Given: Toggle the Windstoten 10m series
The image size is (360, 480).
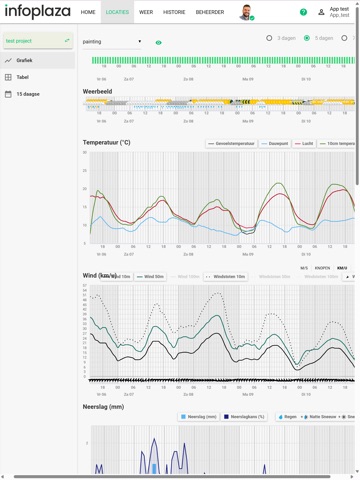Looking at the screenshot, I should 226,277.
